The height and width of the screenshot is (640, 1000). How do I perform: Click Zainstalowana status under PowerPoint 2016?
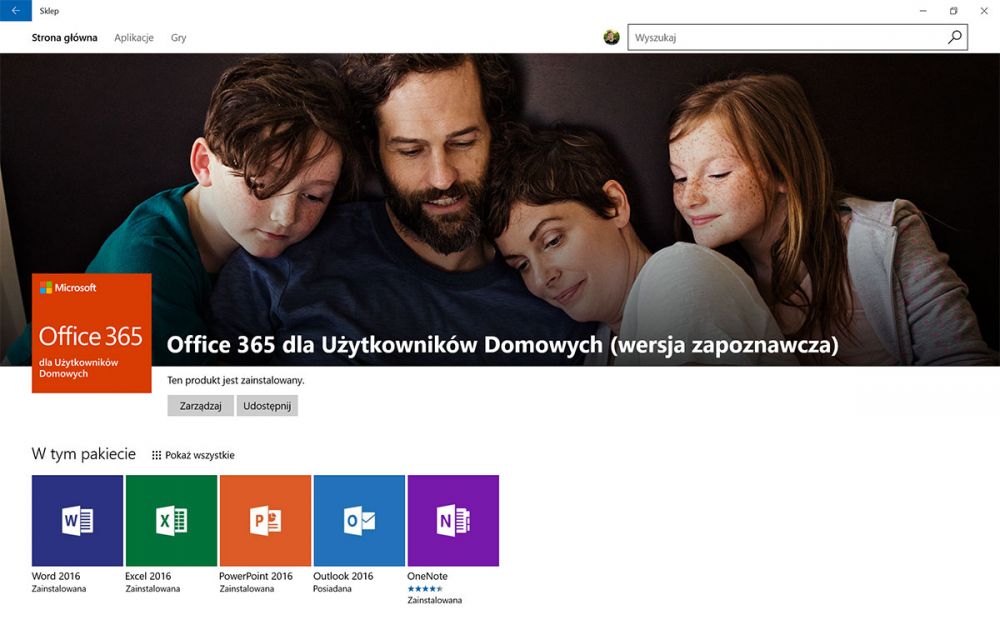coord(247,588)
